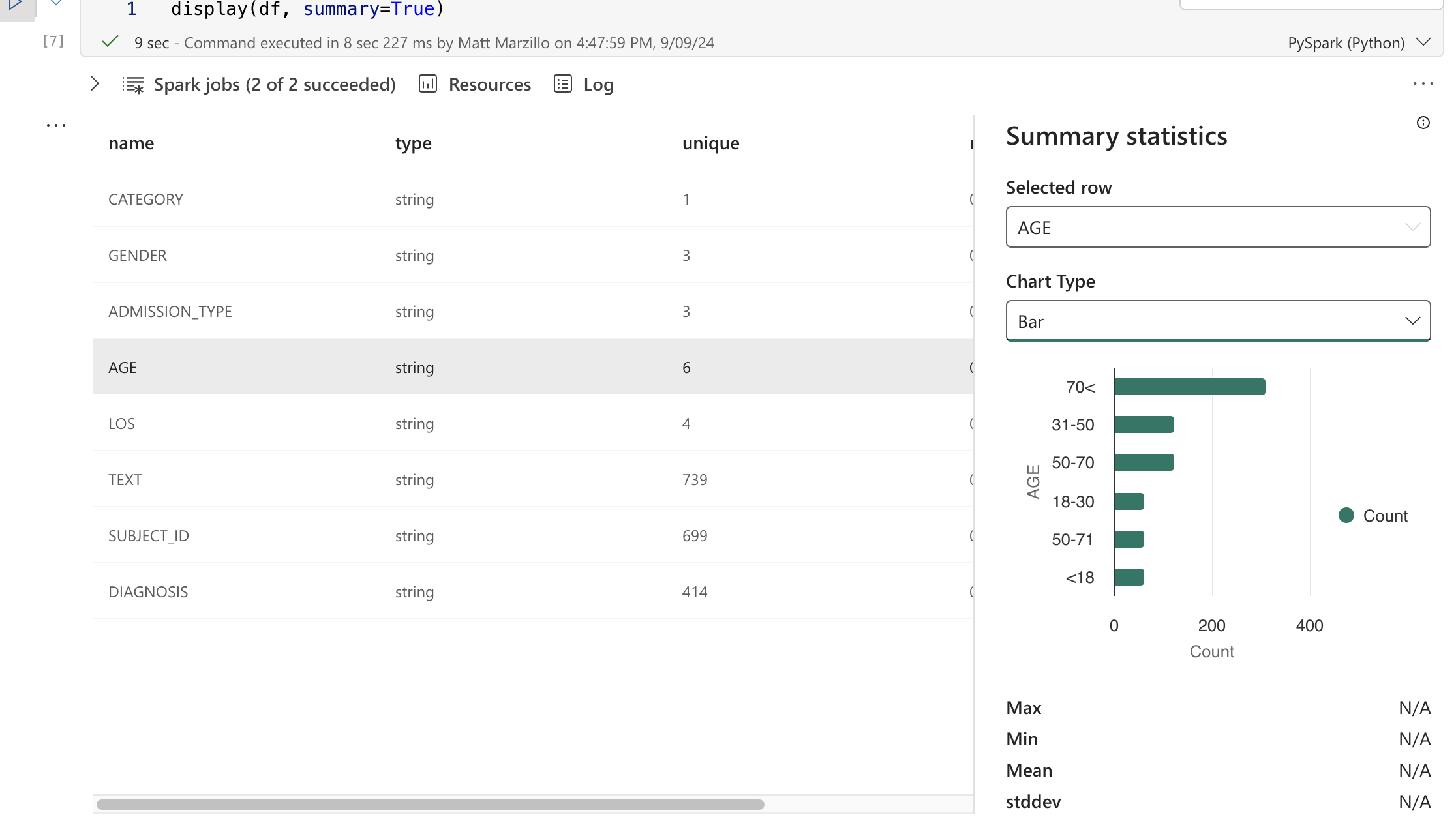This screenshot has height=819, width=1456.
Task: Expand the Spark jobs section chevron
Action: click(x=95, y=84)
